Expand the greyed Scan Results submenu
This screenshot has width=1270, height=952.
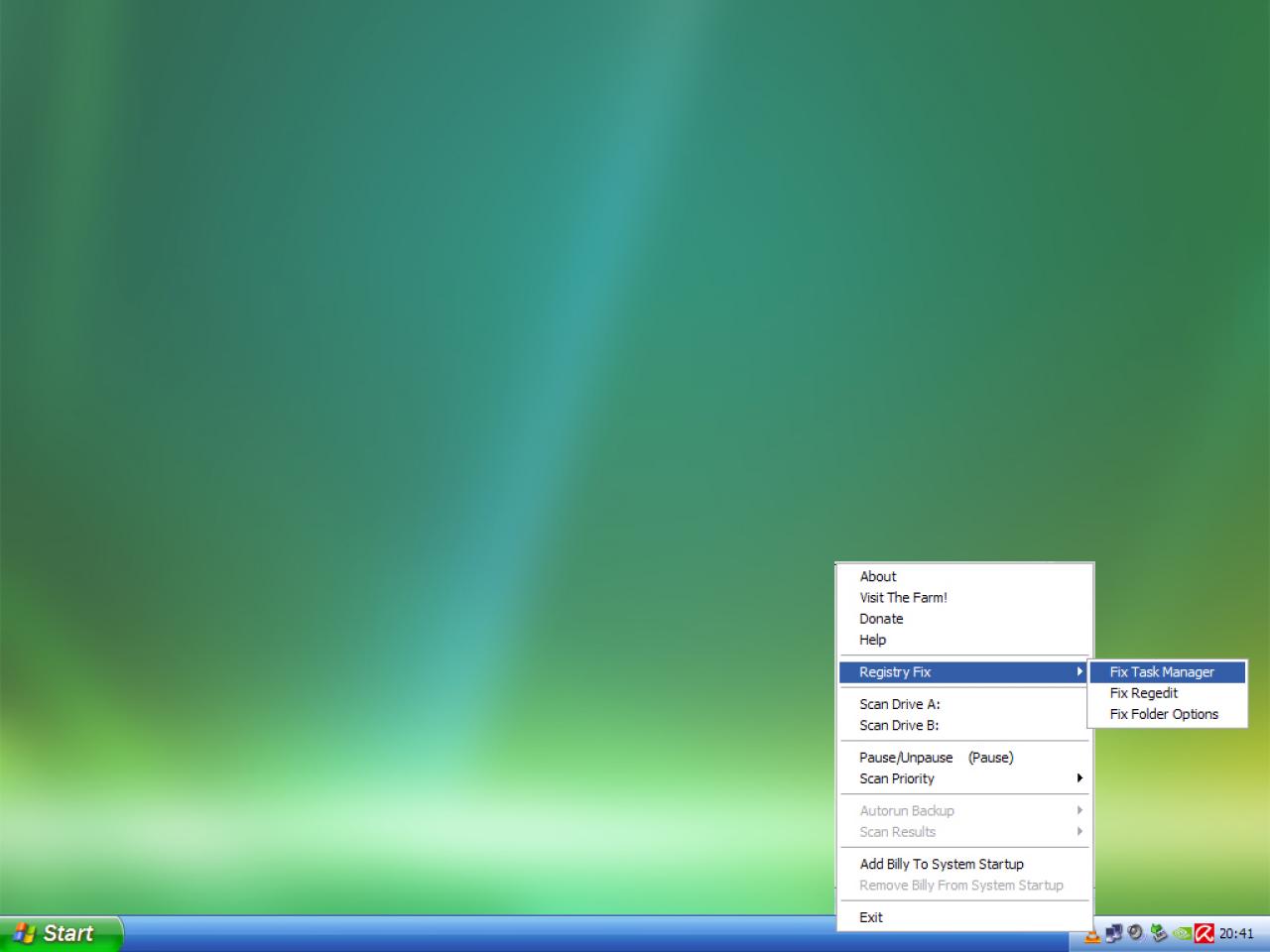tap(963, 832)
